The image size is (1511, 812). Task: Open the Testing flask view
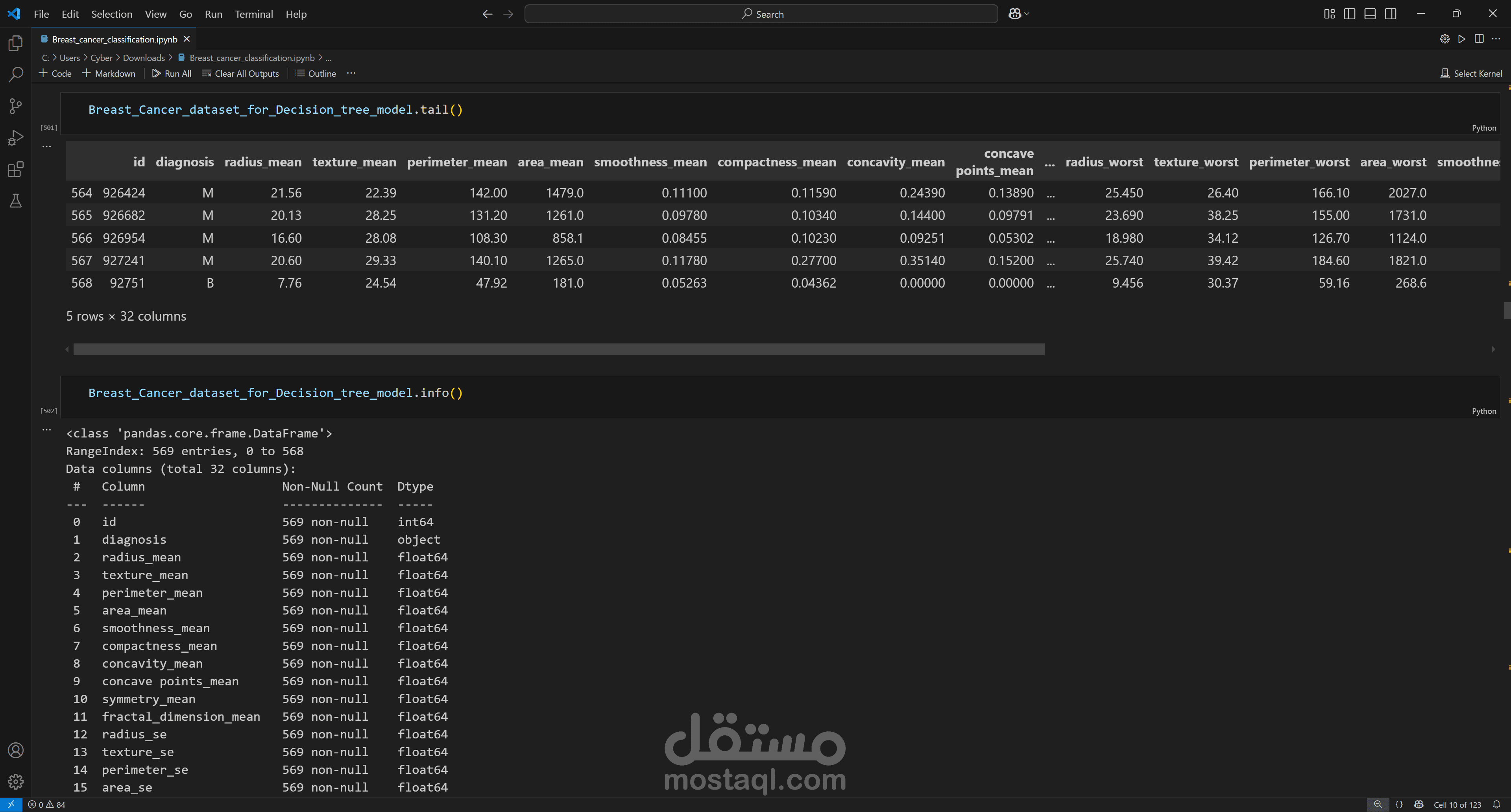pyautogui.click(x=16, y=201)
